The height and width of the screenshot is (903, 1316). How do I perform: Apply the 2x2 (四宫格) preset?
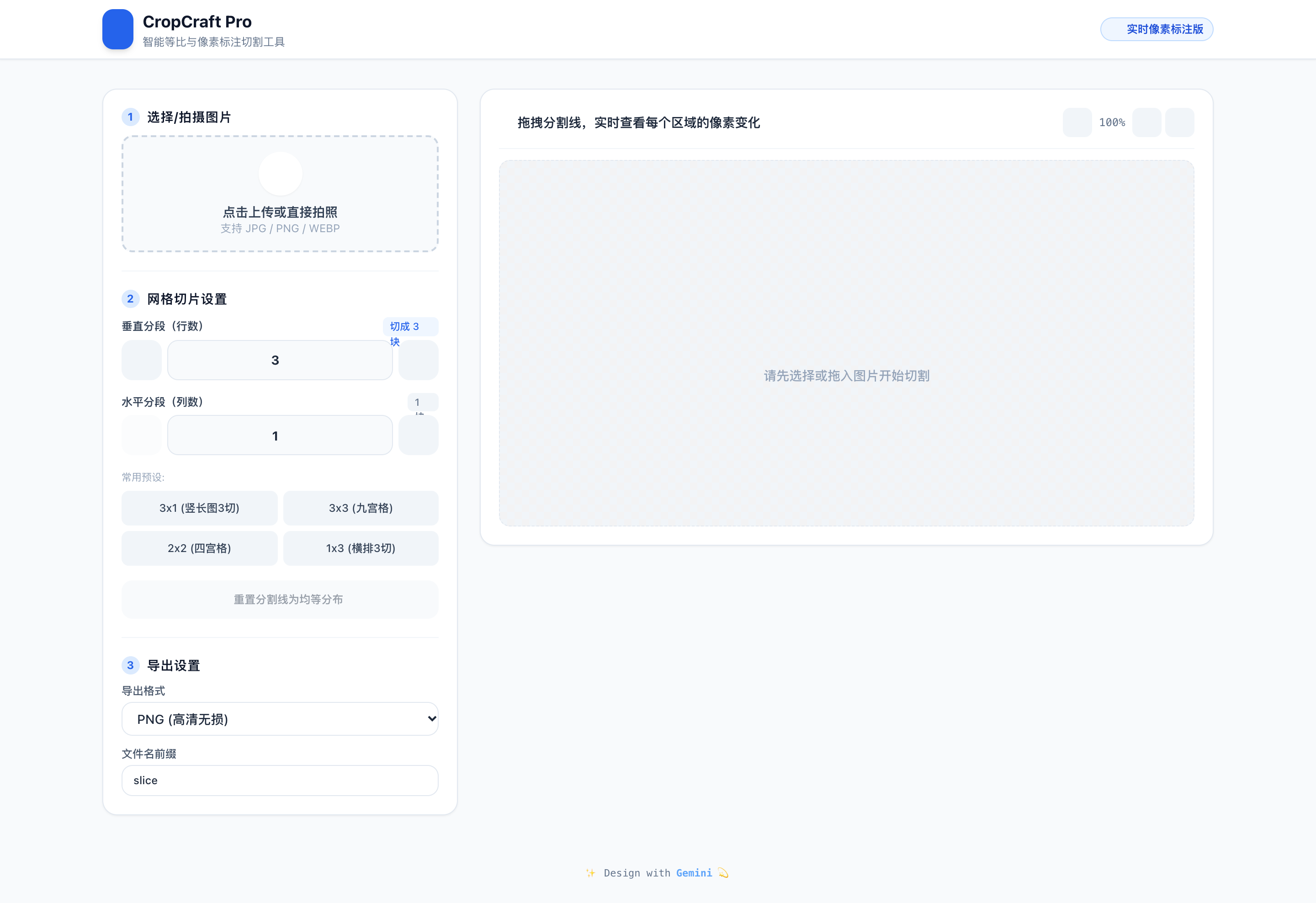click(x=199, y=548)
